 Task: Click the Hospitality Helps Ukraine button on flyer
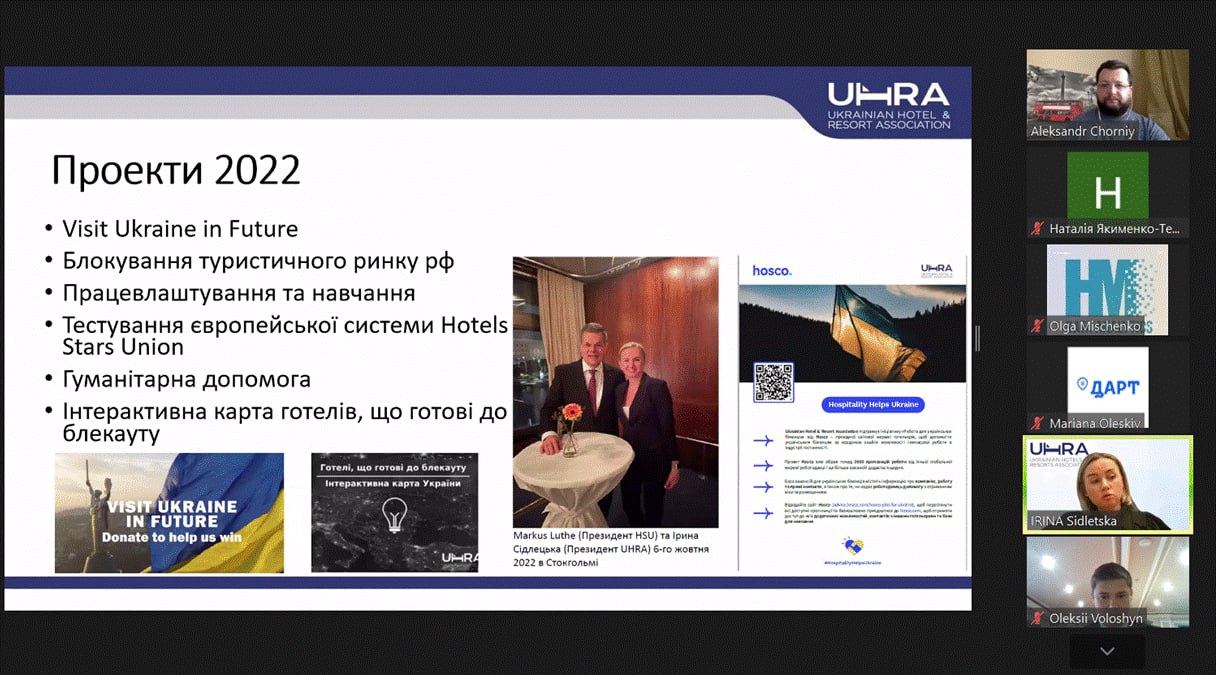(873, 405)
